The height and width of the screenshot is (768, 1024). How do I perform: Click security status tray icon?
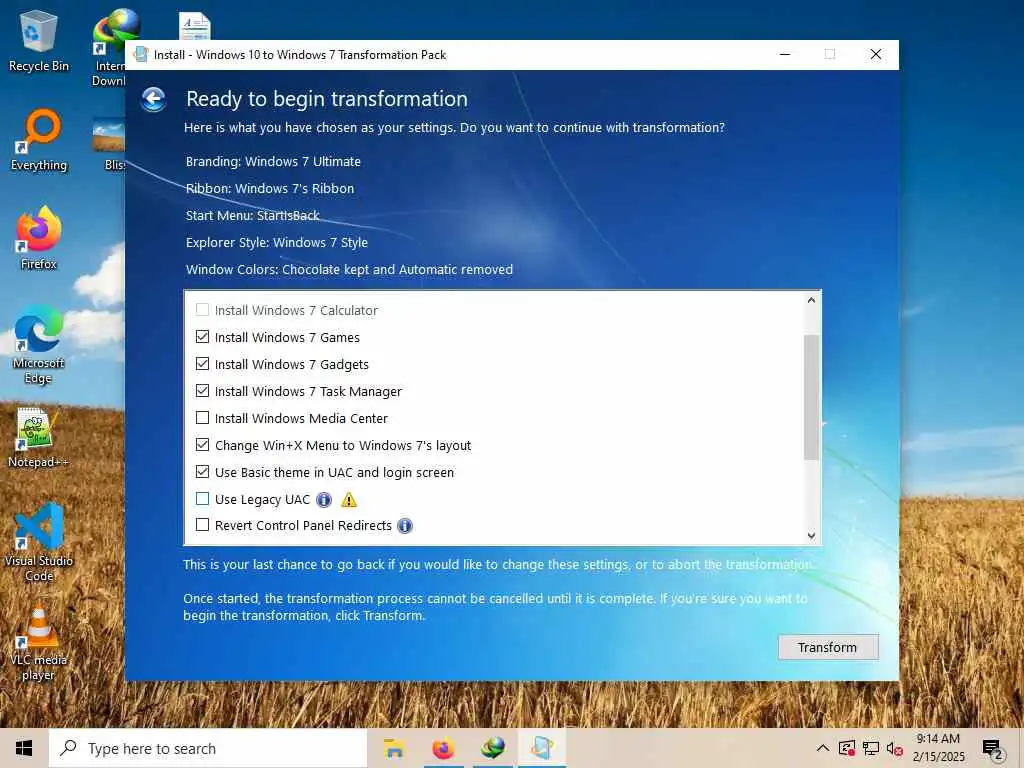coord(847,748)
